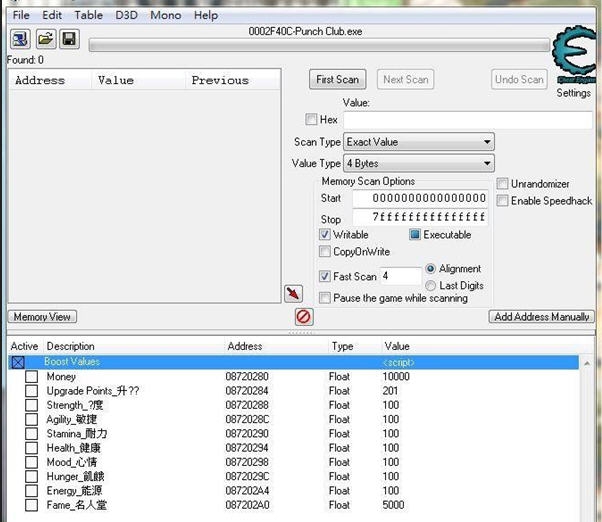602x522 pixels.
Task: Open the Scan Type dropdown
Action: tap(419, 142)
